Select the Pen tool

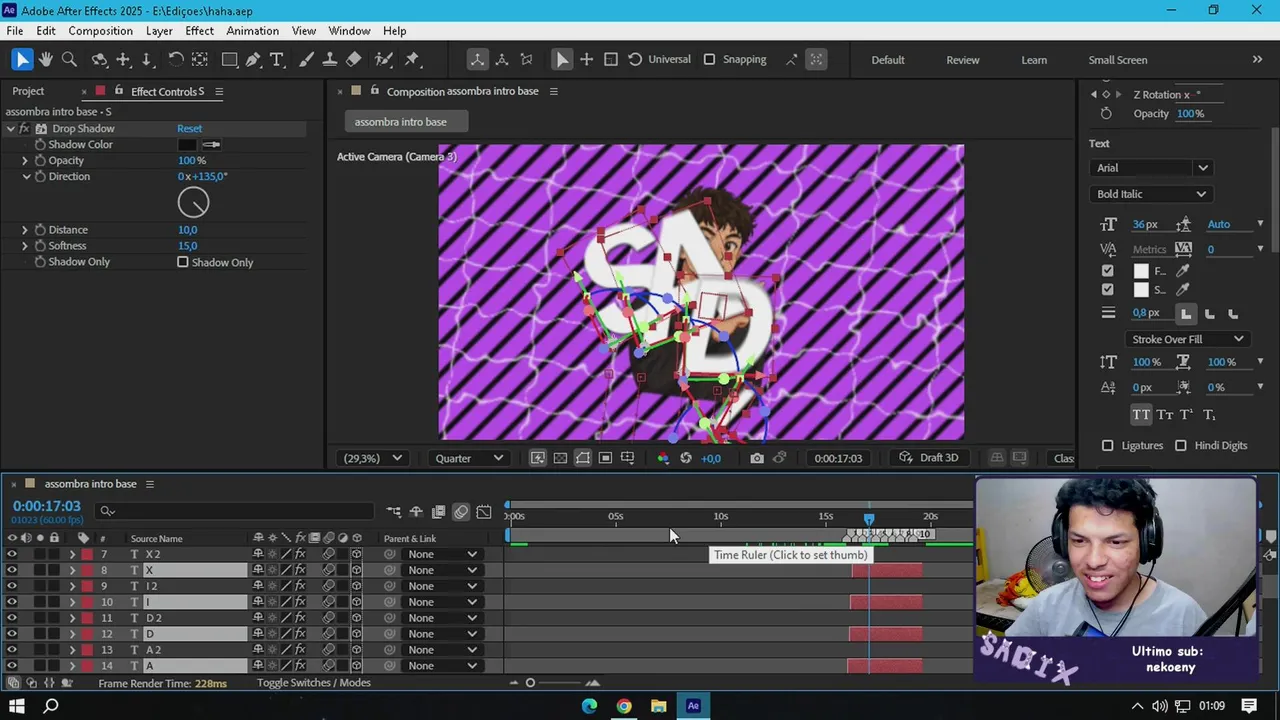[x=253, y=59]
